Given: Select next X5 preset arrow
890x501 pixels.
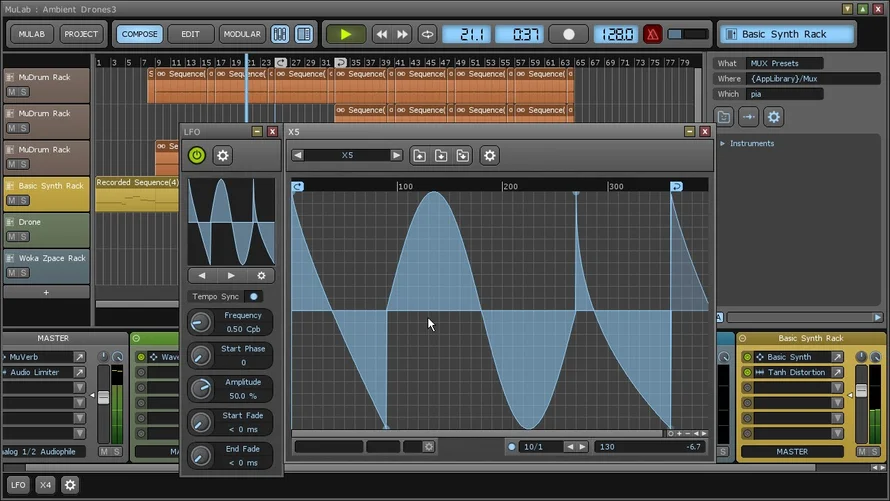Looking at the screenshot, I should [x=396, y=155].
